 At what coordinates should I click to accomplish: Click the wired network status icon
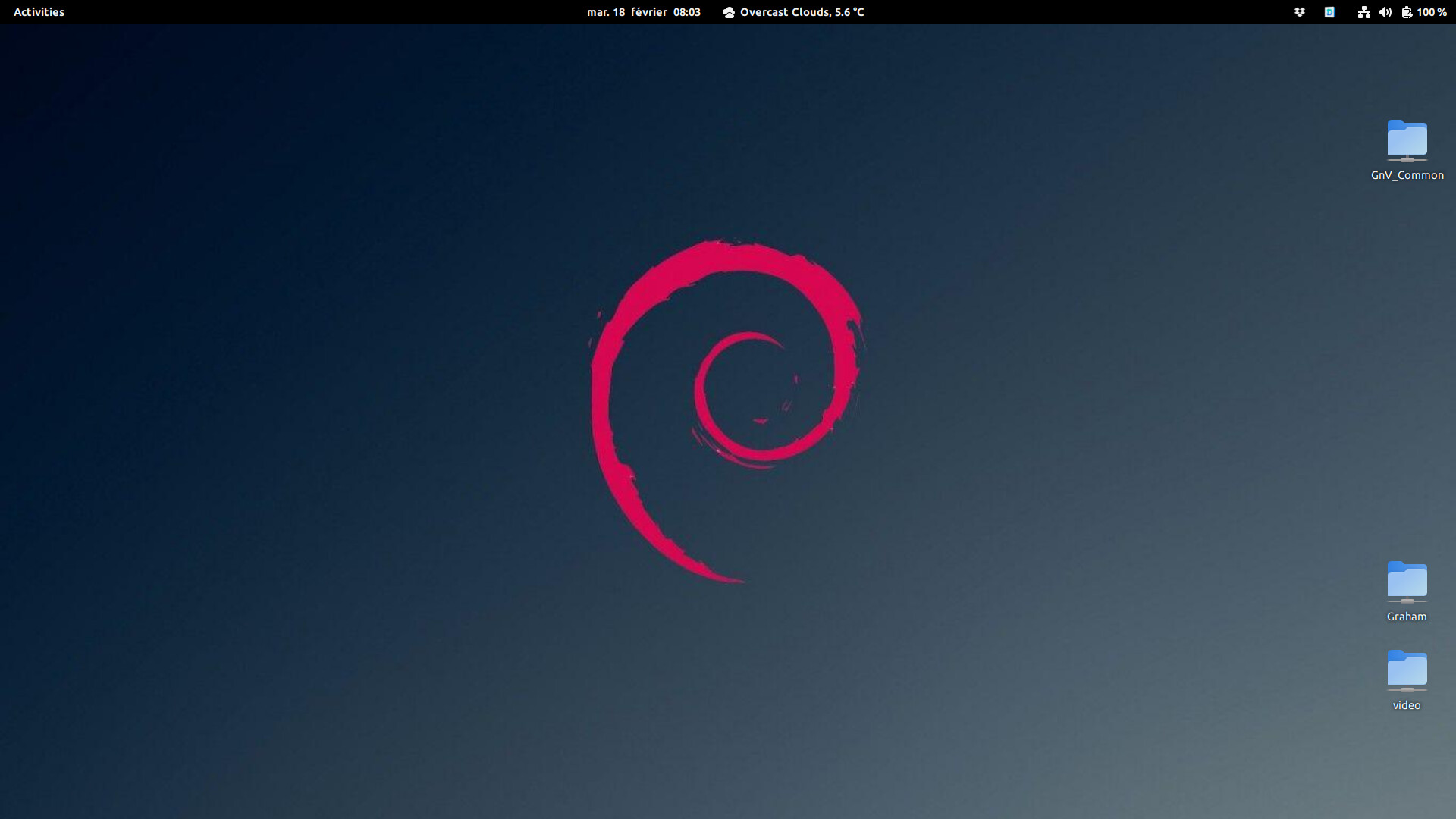(1363, 12)
